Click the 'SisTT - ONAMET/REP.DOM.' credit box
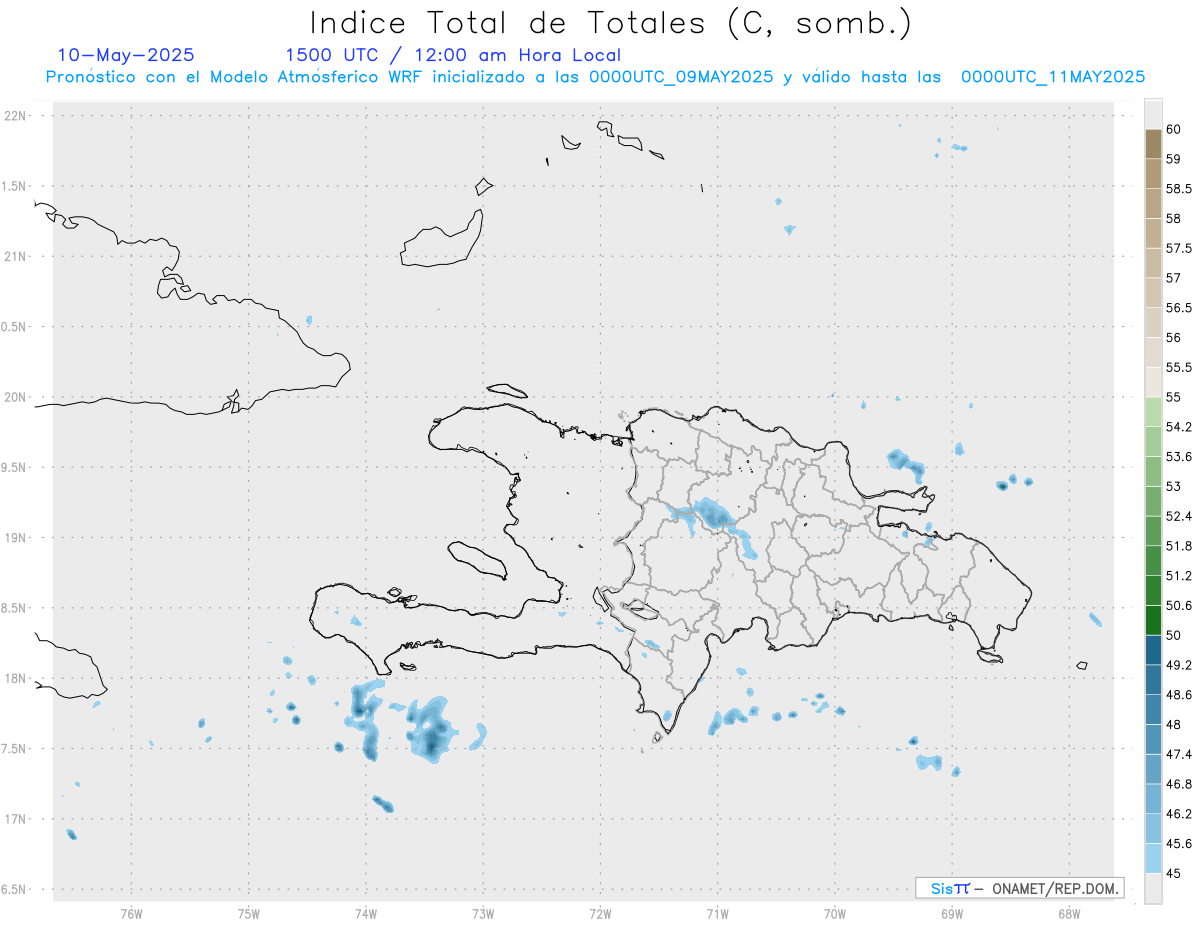Image resolution: width=1200 pixels, height=927 pixels. (x=1020, y=888)
